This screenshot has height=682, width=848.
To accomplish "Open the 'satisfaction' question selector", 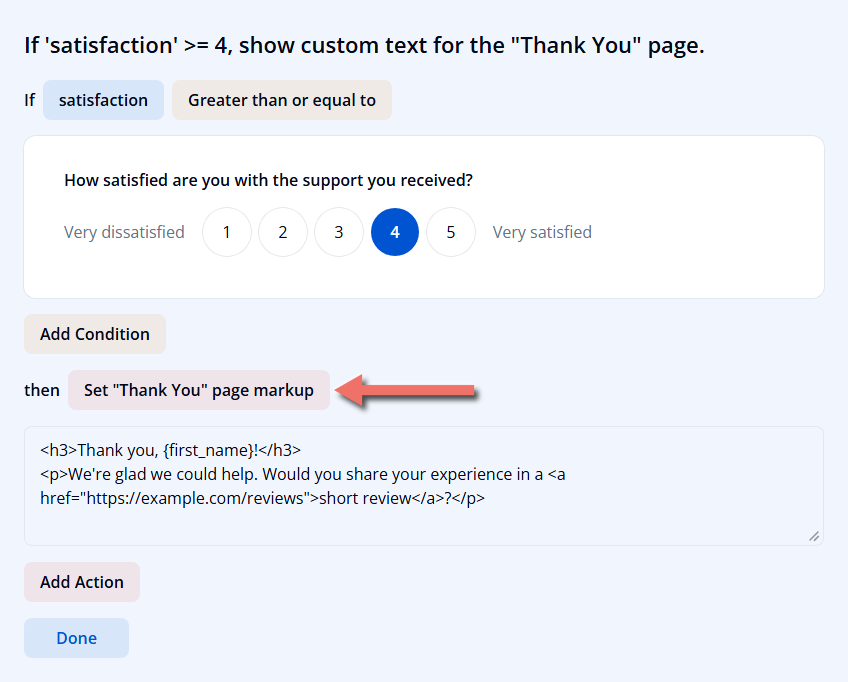I will tap(103, 100).
